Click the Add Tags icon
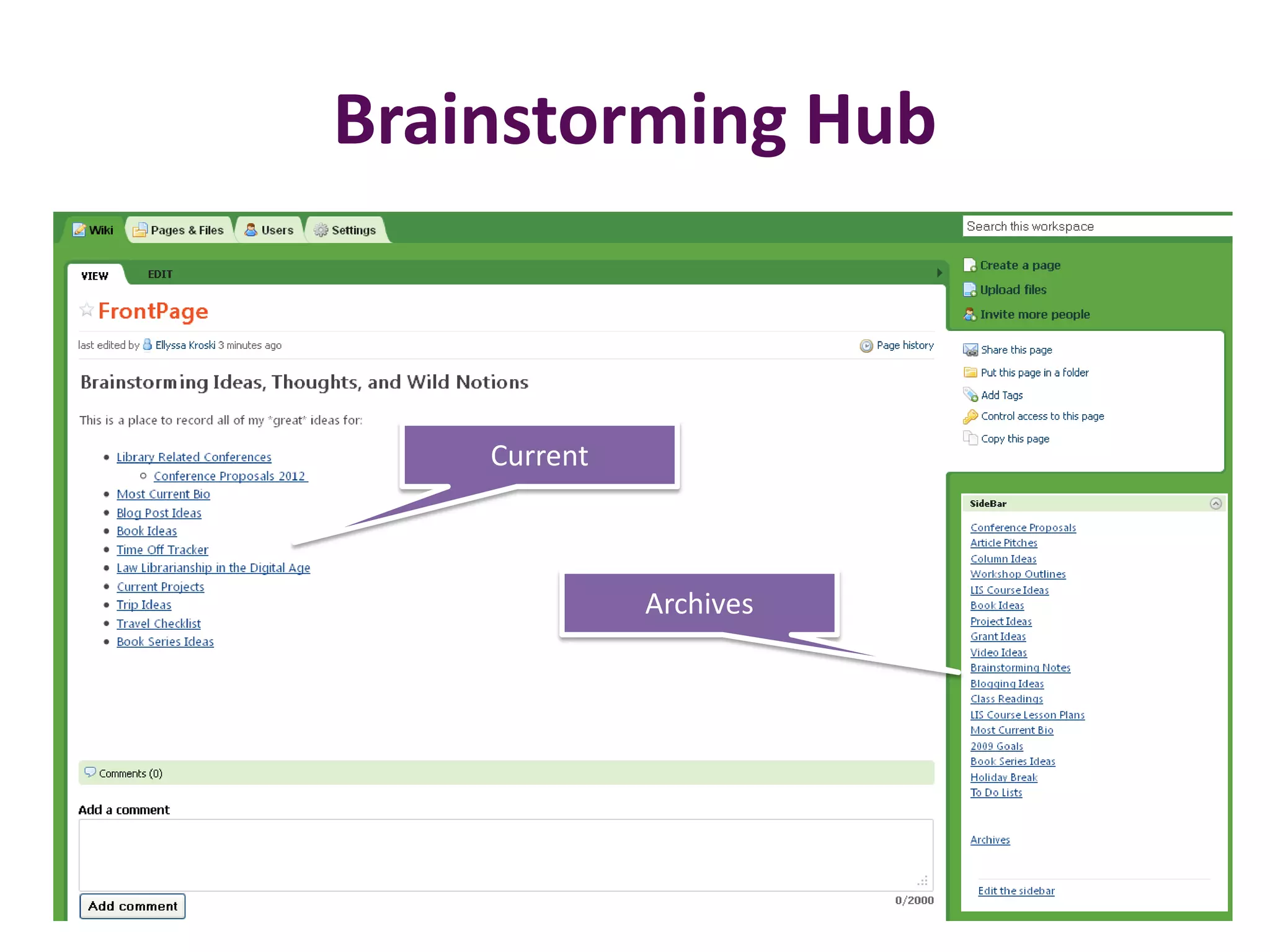The height and width of the screenshot is (952, 1270). pyautogui.click(x=970, y=395)
